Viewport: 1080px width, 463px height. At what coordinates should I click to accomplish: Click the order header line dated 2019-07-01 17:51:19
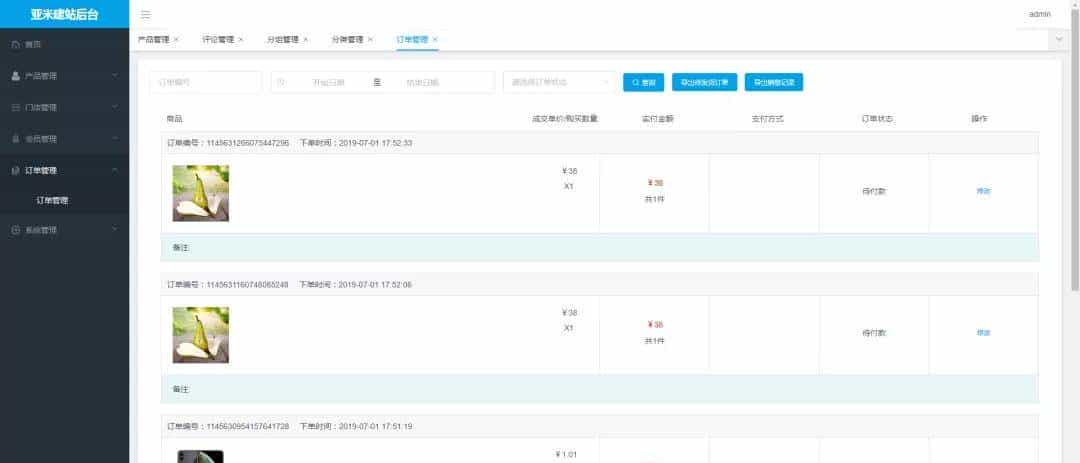[x=599, y=426]
